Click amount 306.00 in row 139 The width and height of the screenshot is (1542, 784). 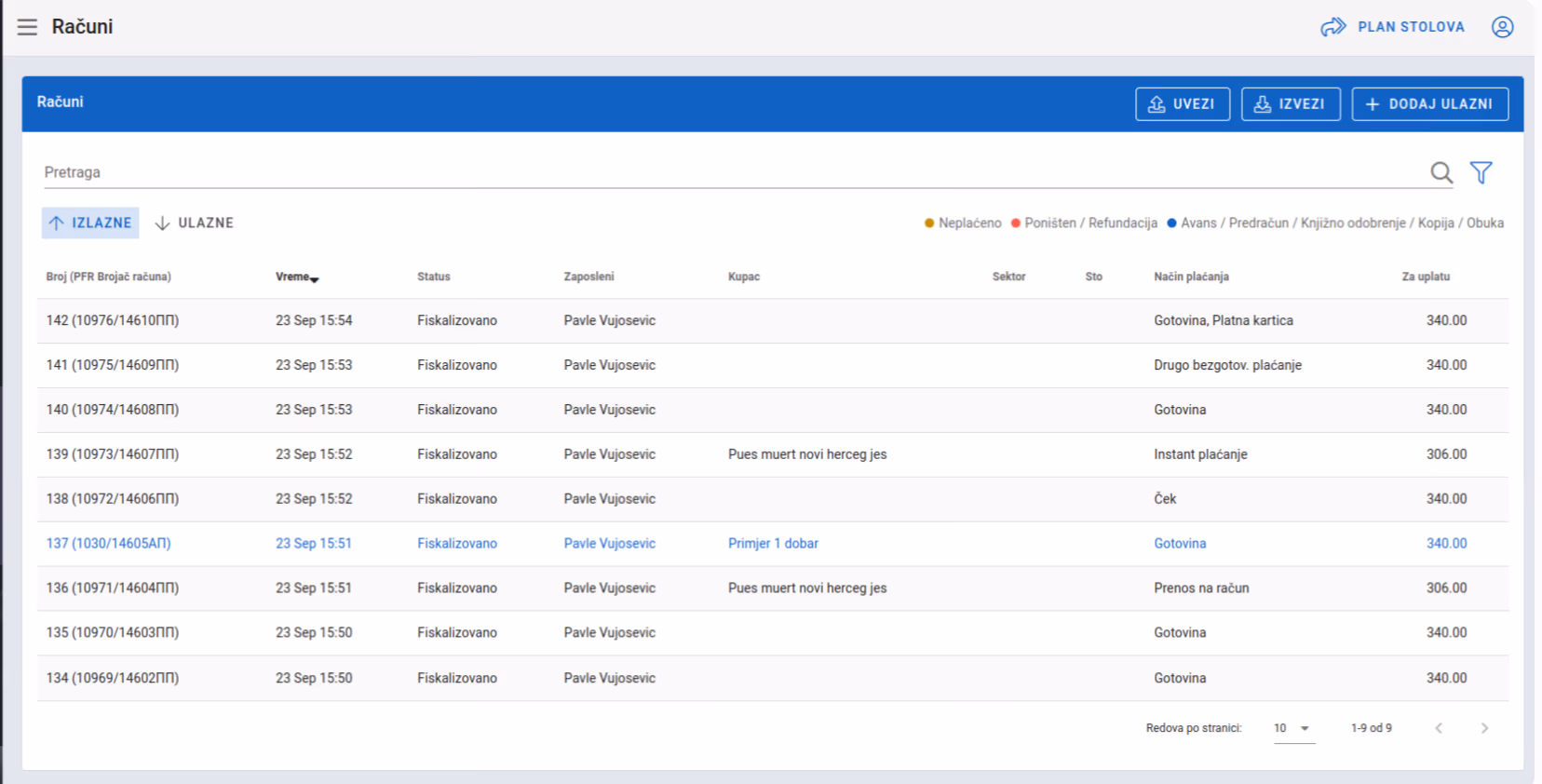(x=1446, y=454)
